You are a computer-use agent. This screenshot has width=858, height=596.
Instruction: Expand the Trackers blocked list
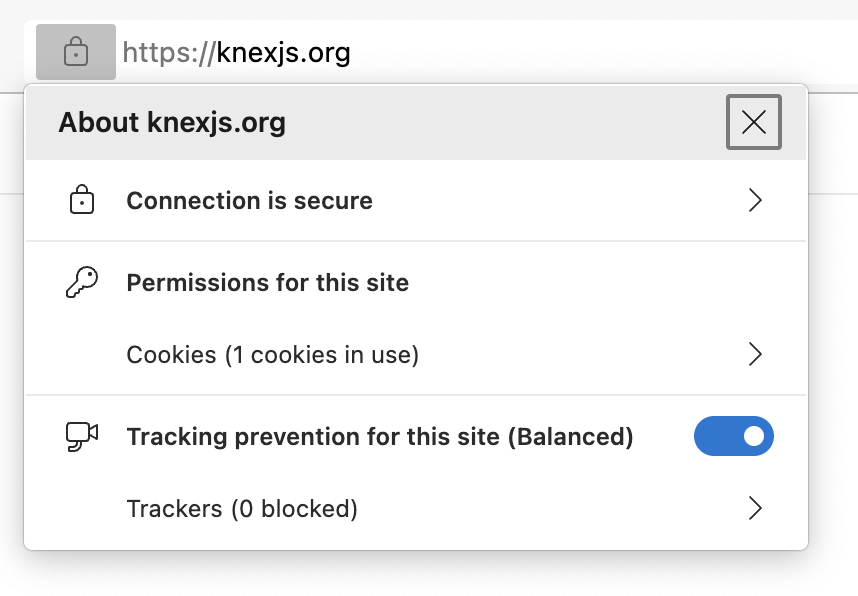tap(756, 508)
